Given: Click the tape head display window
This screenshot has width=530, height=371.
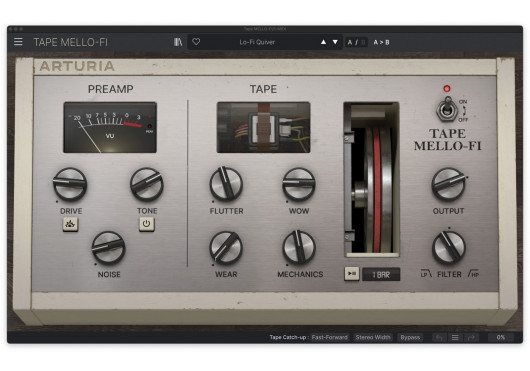Looking at the screenshot, I should coord(263,127).
